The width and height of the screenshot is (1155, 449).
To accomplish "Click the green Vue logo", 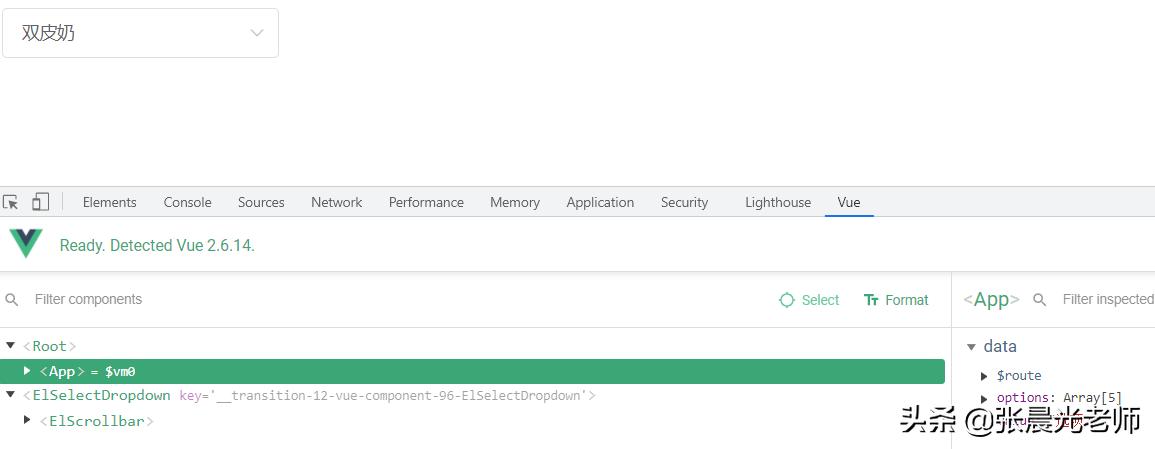I will pyautogui.click(x=26, y=244).
